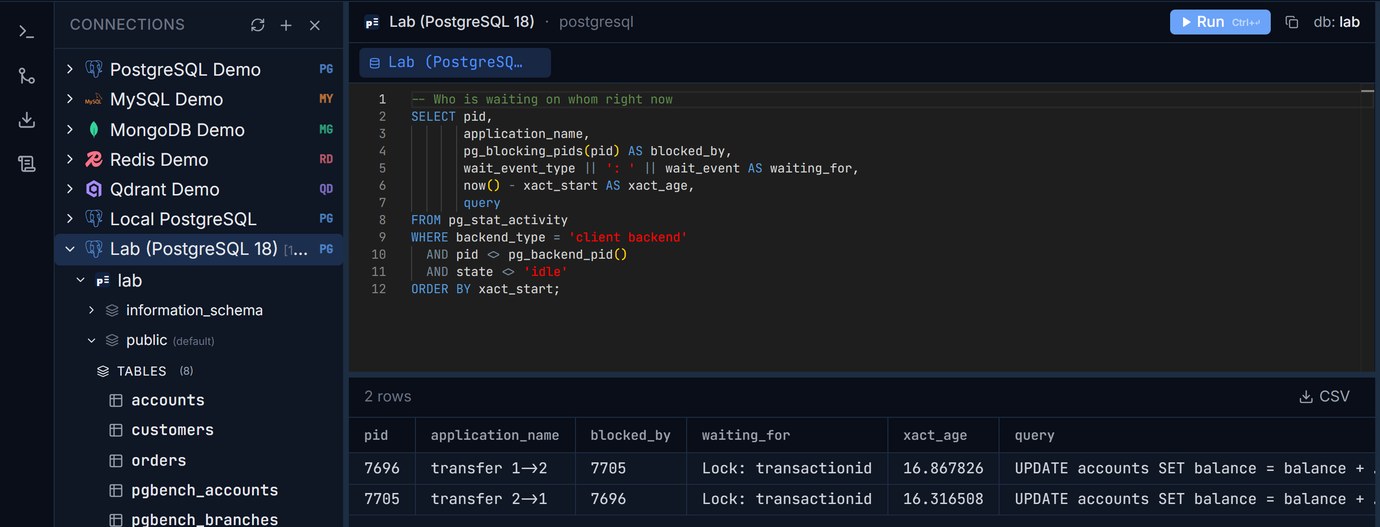This screenshot has height=527, width=1380.
Task: Select the blocked_by cell 7705
Action: click(x=631, y=468)
